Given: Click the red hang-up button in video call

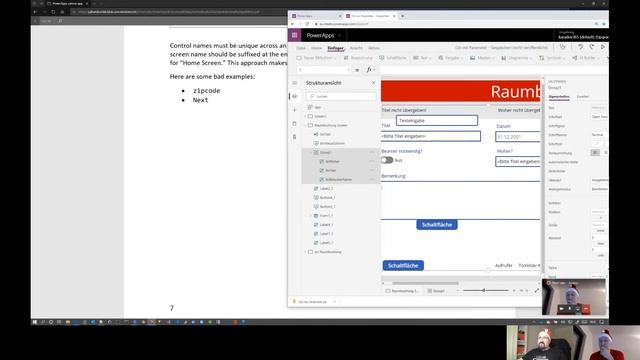Looking at the screenshot, I should (586, 309).
